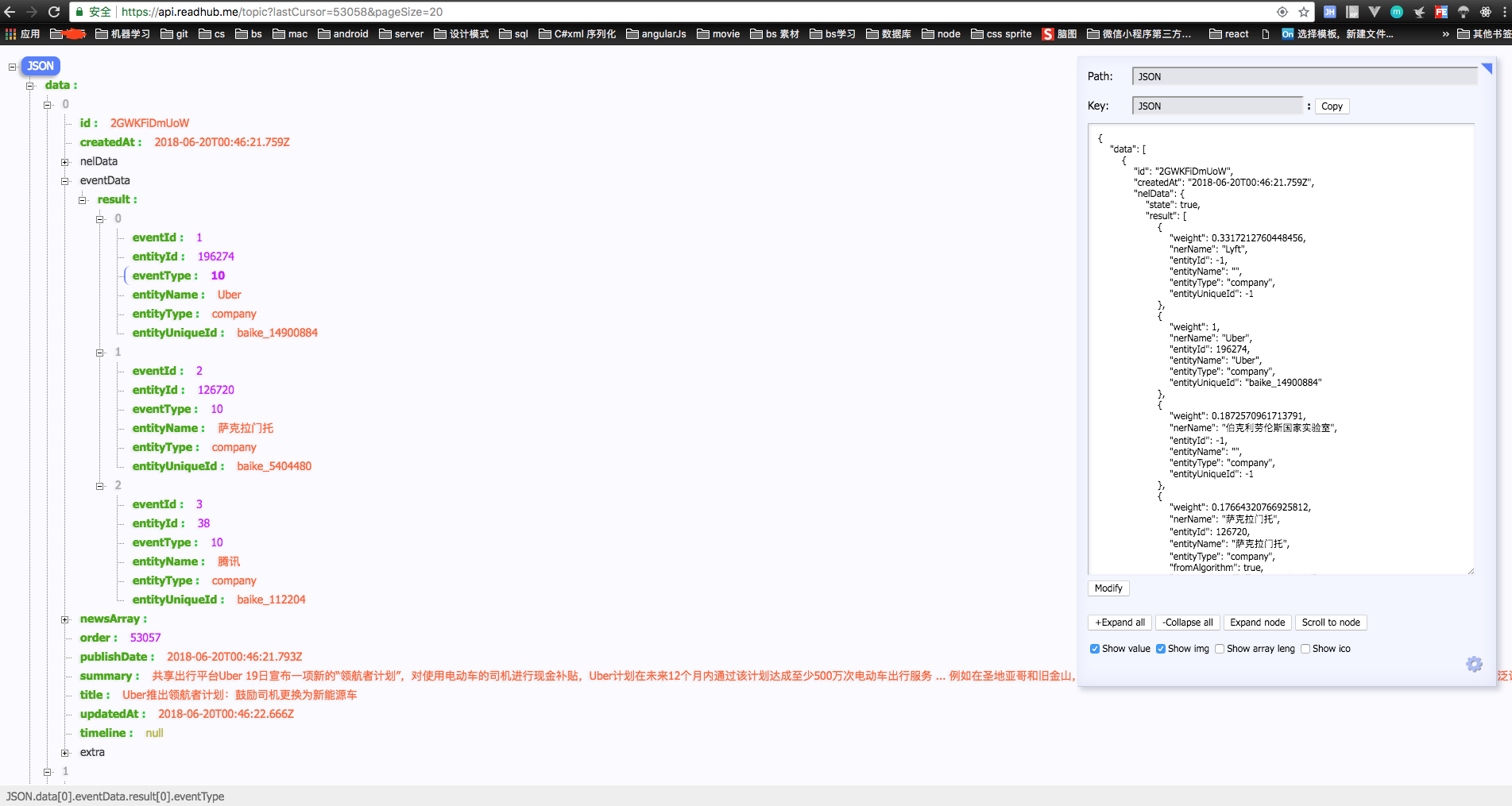Go back with the browser back arrow
This screenshot has width=1512, height=806.
point(10,12)
